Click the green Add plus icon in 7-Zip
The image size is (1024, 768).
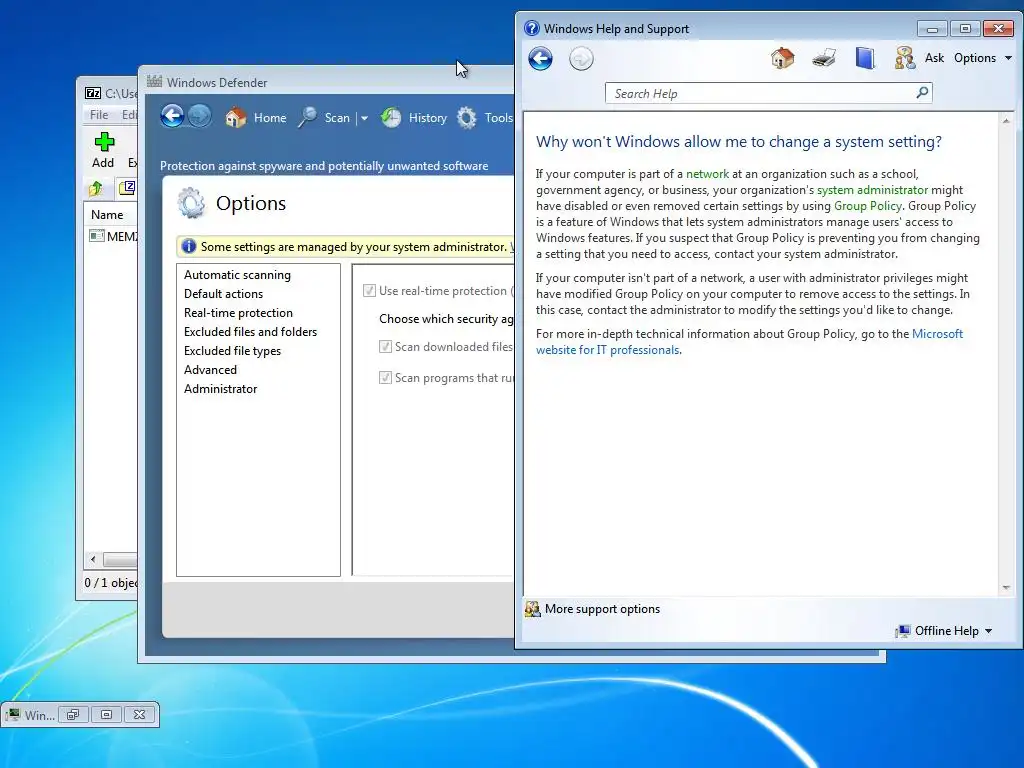coord(104,142)
